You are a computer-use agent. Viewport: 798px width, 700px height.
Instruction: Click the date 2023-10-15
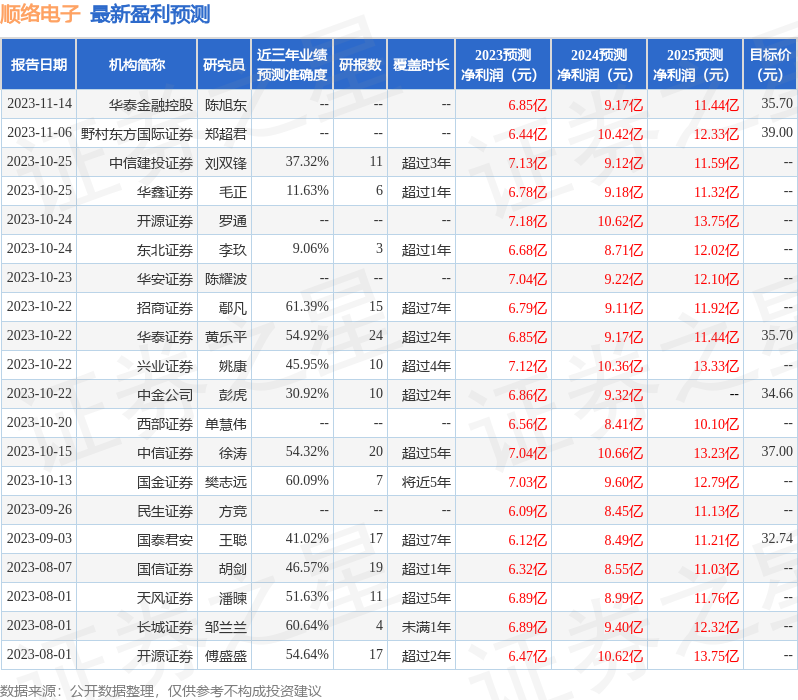39,452
